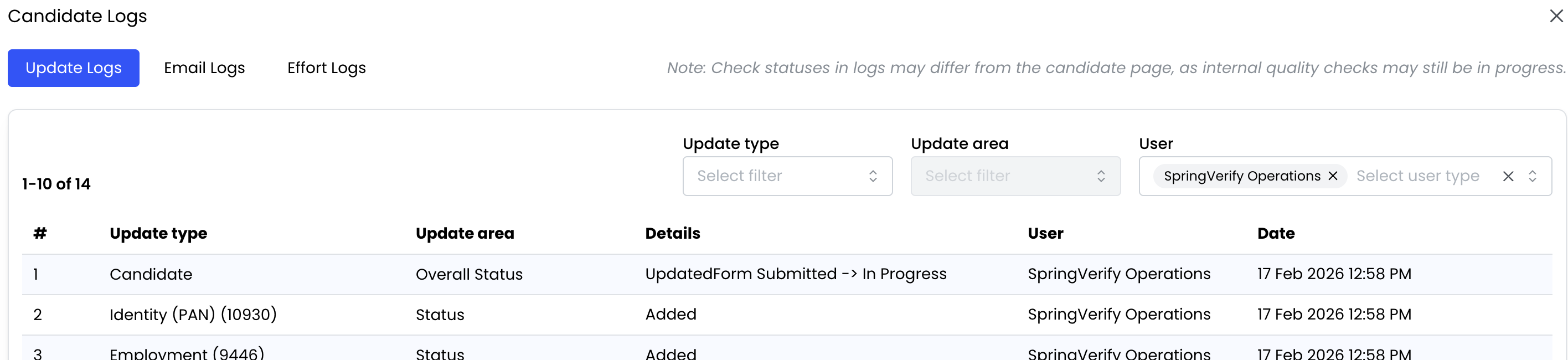Click the User table column header

point(1045,233)
